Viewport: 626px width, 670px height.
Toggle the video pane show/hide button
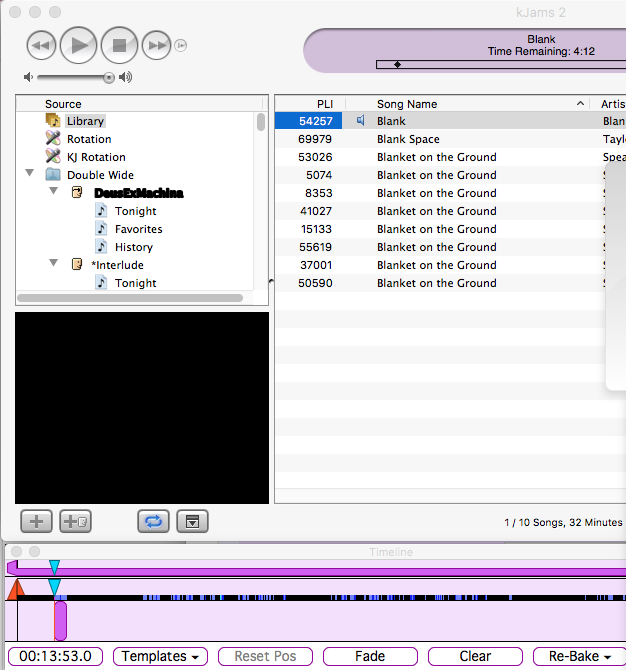[192, 521]
